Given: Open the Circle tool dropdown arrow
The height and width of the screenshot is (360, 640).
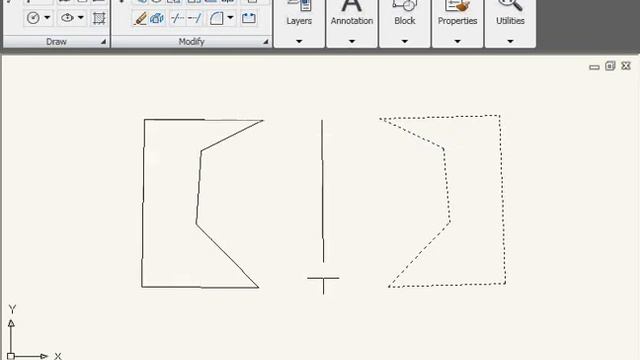Looking at the screenshot, I should [x=47, y=18].
